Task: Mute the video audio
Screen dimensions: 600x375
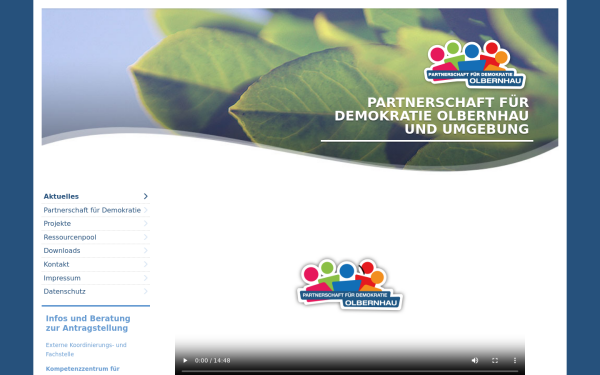Action: pos(475,360)
